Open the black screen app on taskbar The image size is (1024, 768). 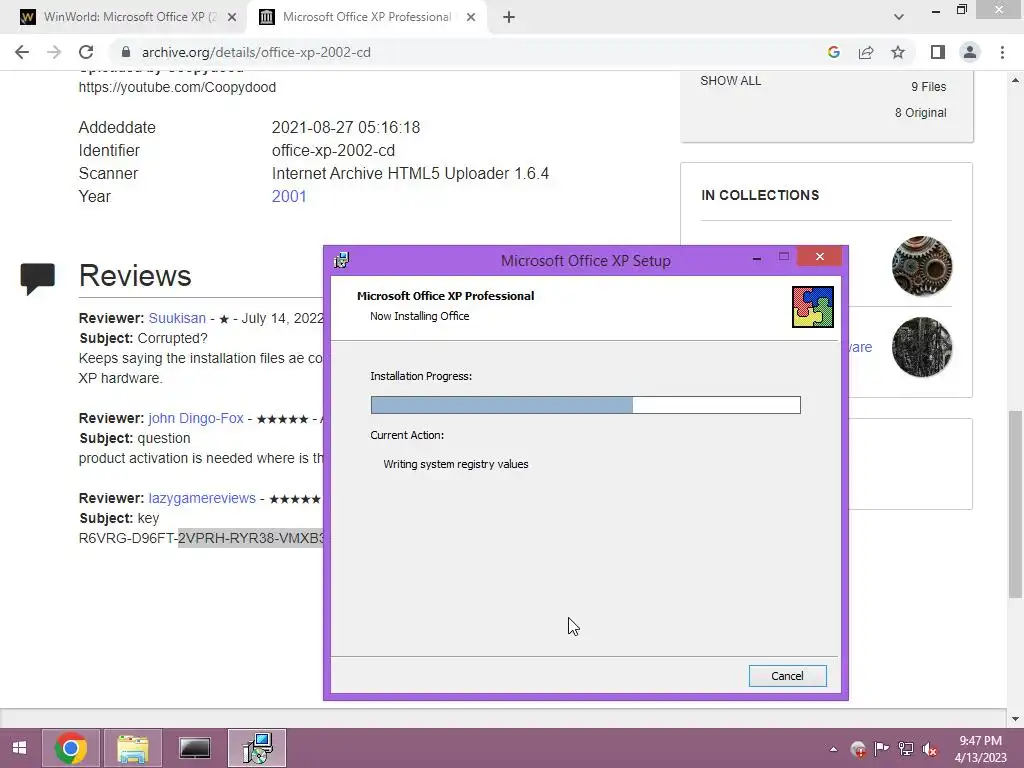coord(195,748)
